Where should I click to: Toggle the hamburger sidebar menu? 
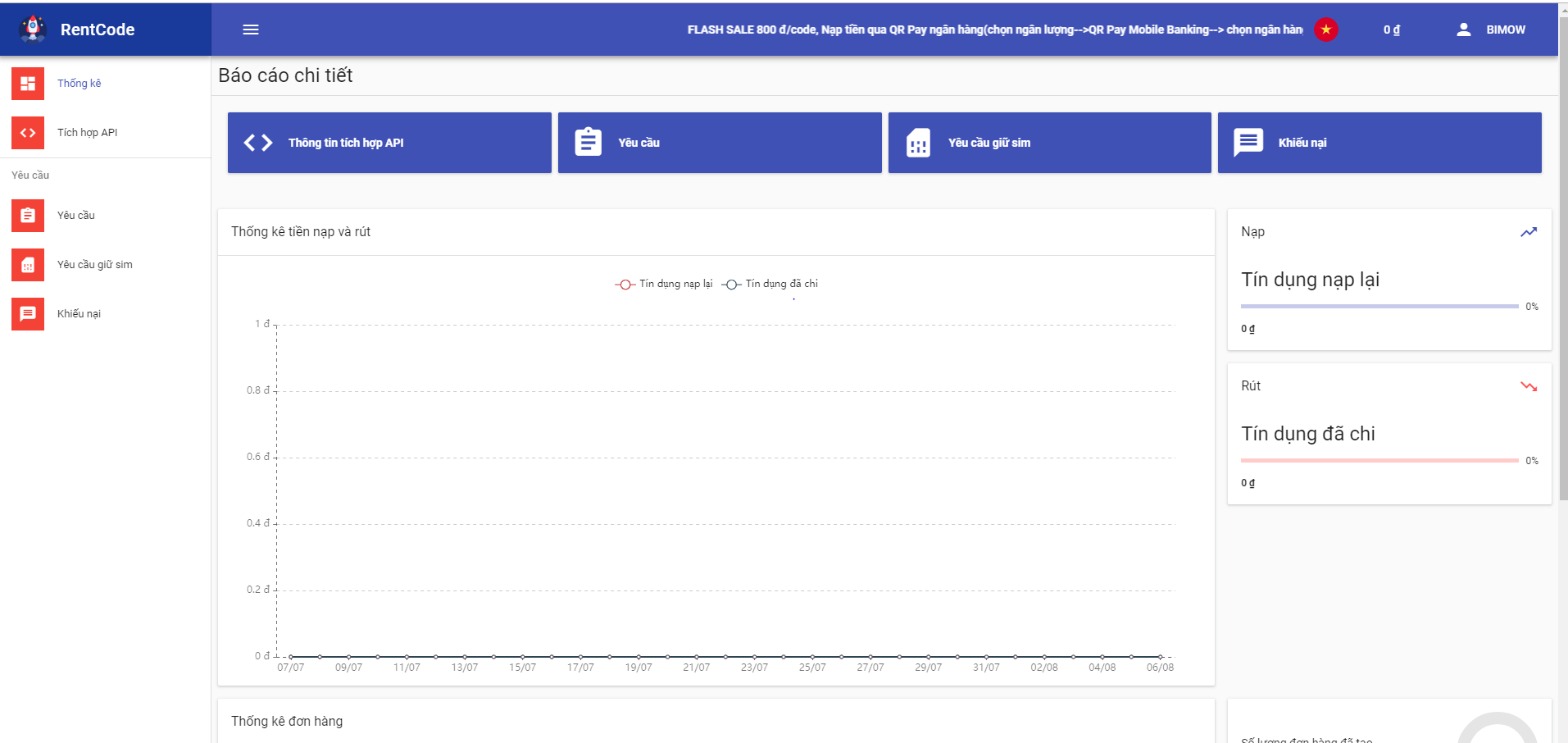251,30
